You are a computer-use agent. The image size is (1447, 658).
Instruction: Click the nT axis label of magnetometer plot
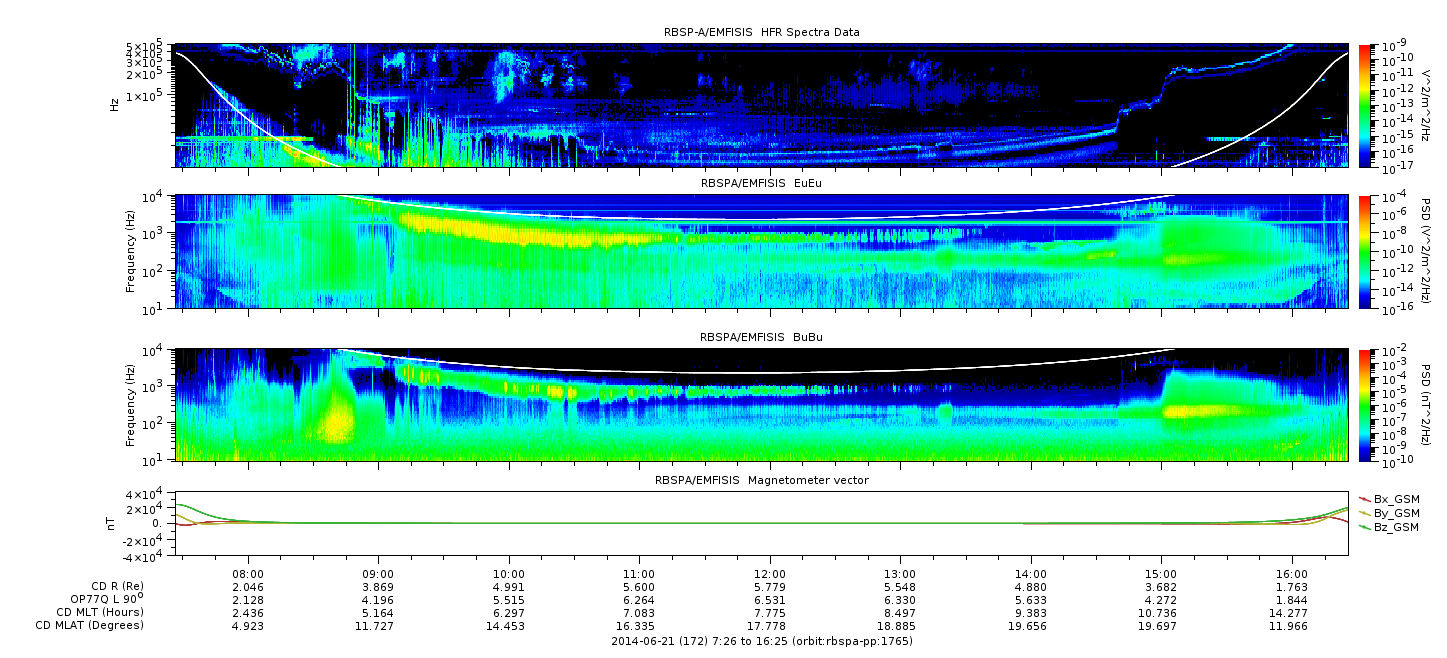(112, 523)
